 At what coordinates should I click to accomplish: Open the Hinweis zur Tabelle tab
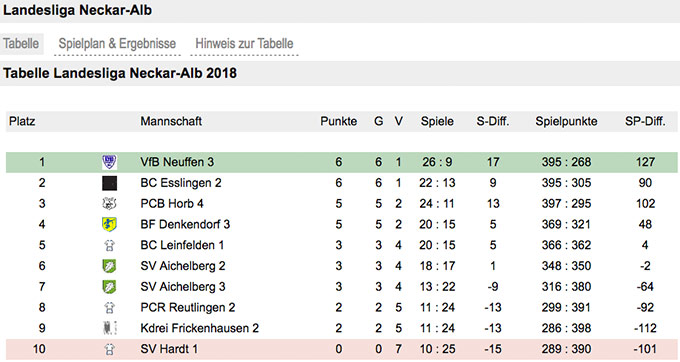click(x=244, y=44)
